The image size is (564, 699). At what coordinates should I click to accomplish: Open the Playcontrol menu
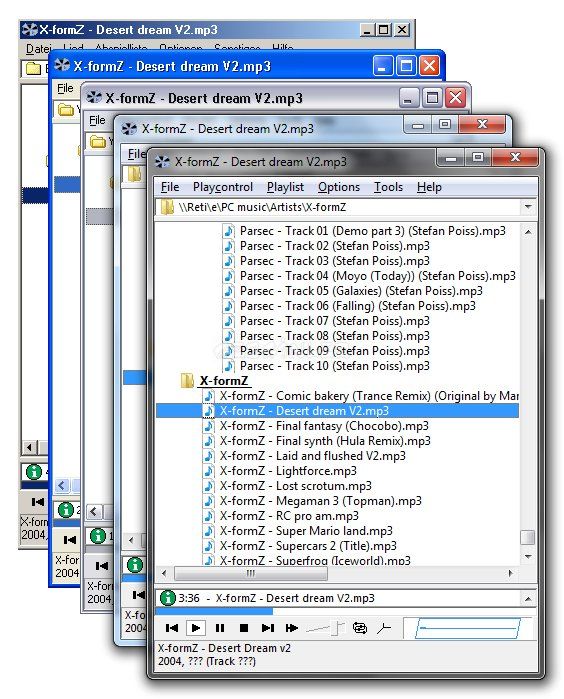click(223, 187)
